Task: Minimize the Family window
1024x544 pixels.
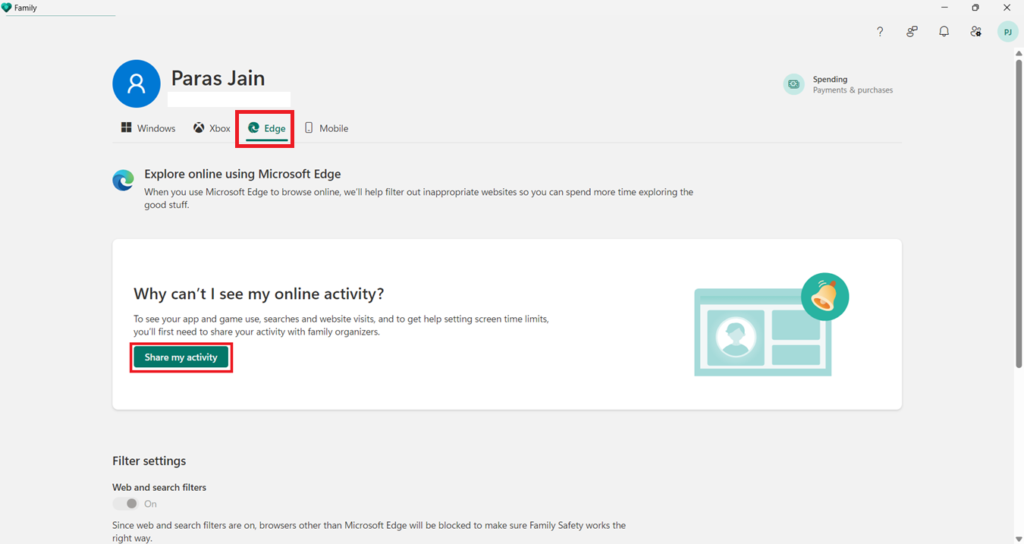Action: [x=944, y=8]
